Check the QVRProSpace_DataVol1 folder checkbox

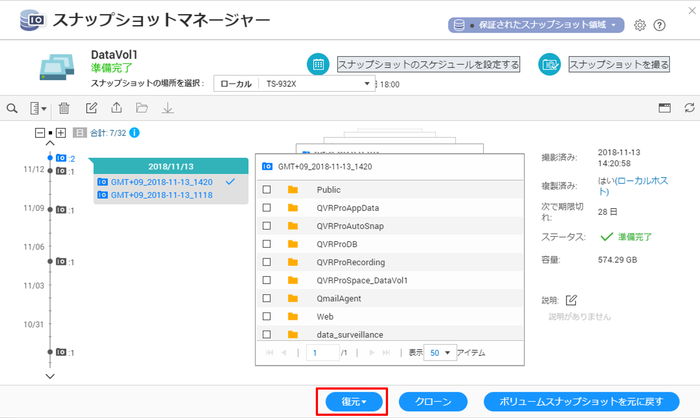267,280
